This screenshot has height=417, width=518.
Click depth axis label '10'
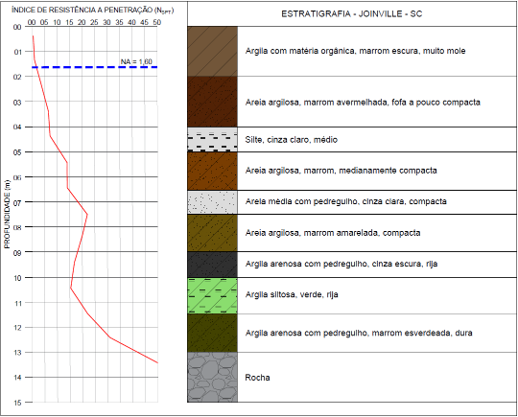(x=17, y=278)
